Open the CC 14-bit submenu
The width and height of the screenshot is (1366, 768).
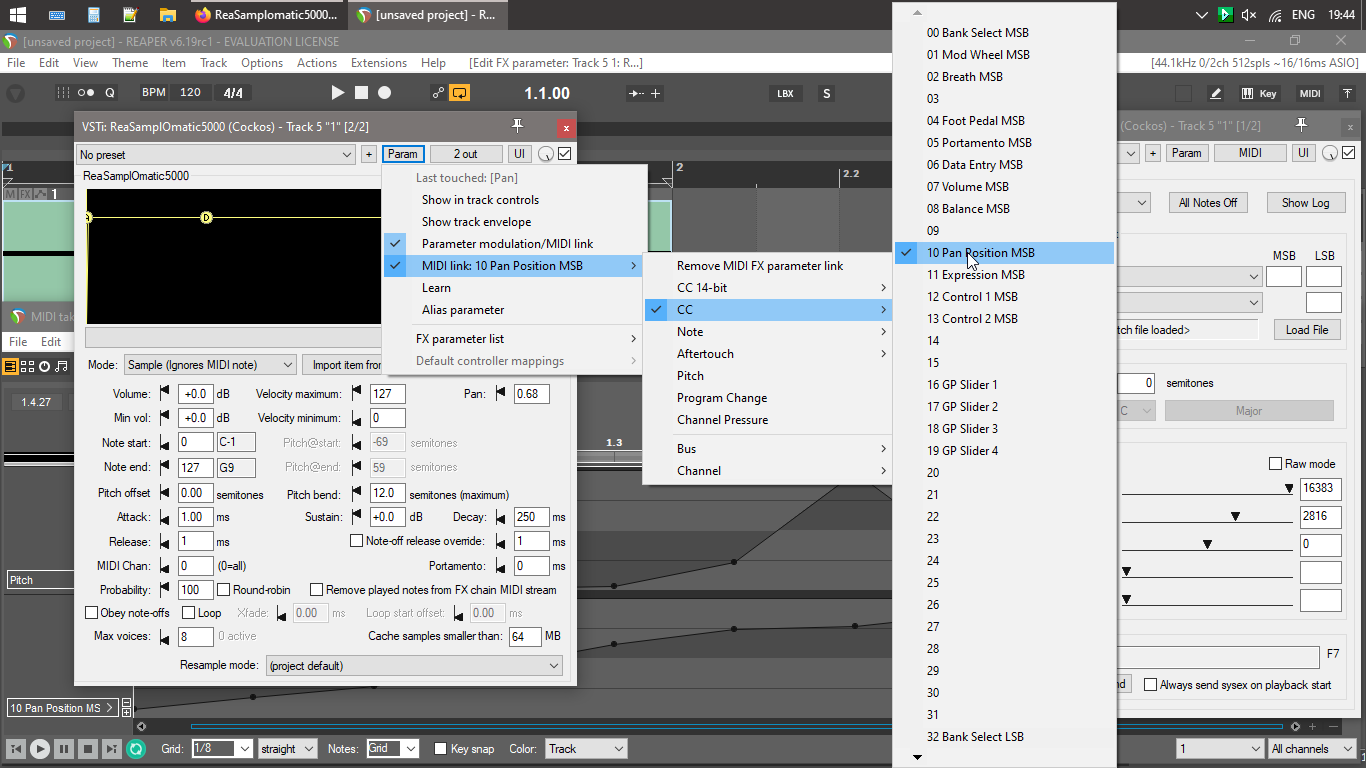point(766,288)
